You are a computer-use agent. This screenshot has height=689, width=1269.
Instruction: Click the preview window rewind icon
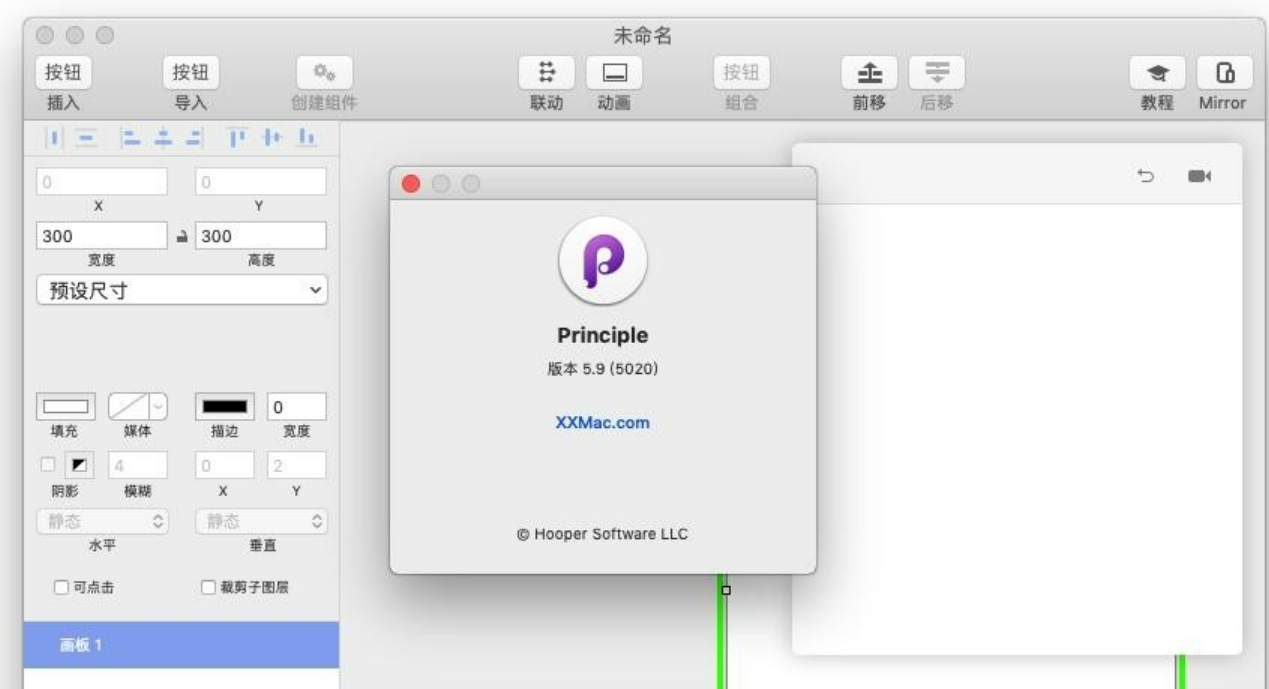point(1146,176)
